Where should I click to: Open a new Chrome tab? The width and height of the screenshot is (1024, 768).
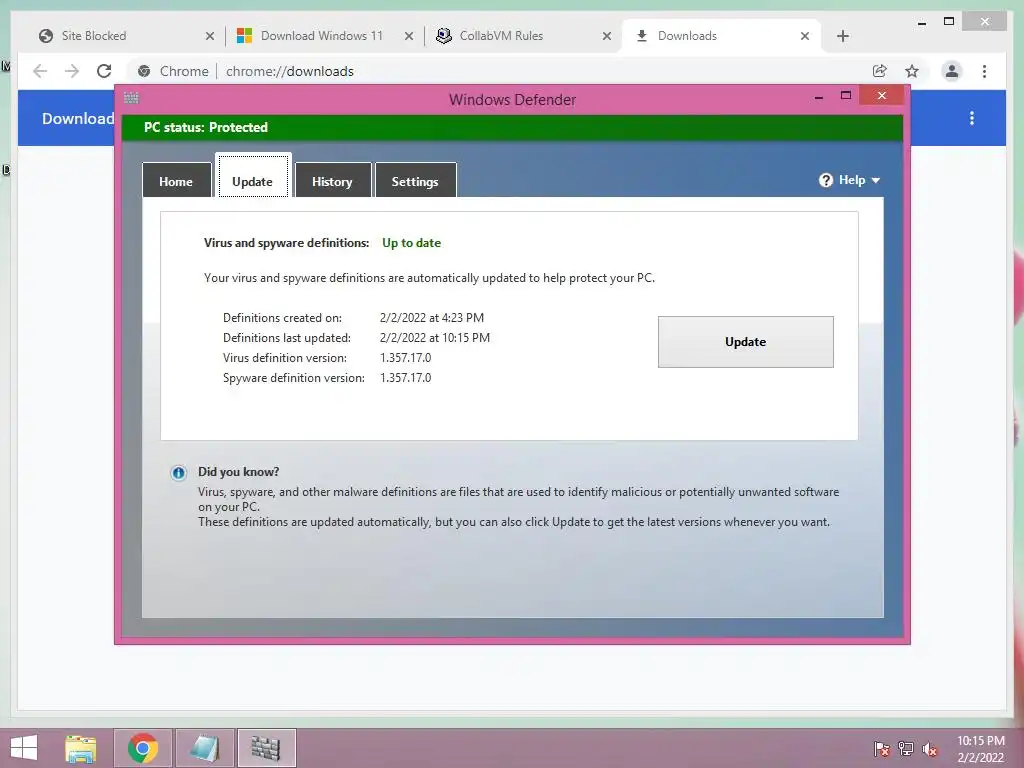click(842, 37)
